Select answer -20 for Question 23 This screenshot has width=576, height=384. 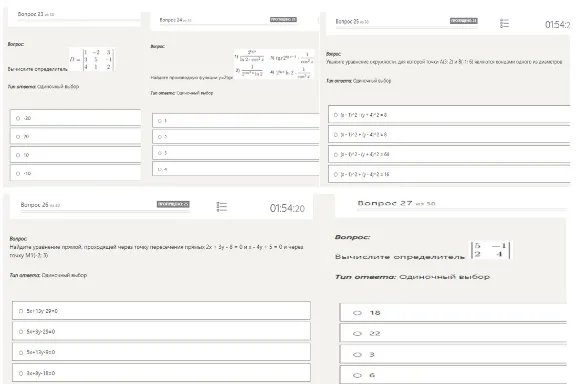coord(75,118)
